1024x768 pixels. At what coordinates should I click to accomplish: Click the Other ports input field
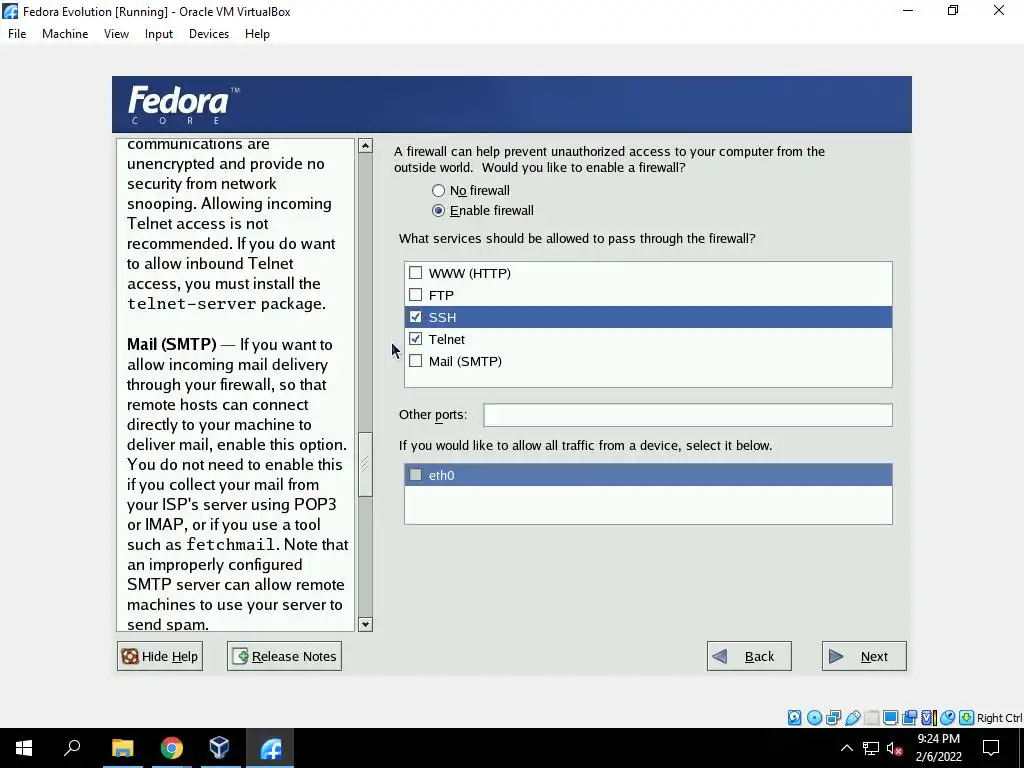tap(688, 415)
